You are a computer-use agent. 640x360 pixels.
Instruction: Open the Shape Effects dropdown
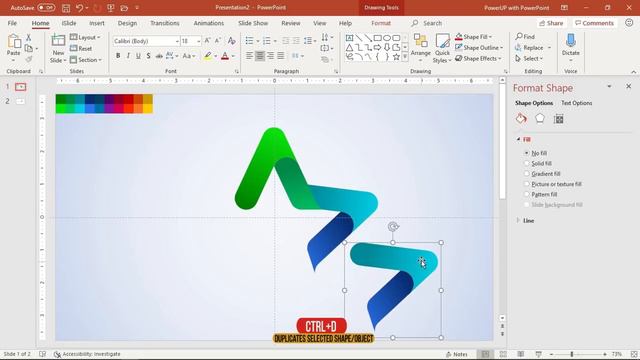tap(478, 59)
